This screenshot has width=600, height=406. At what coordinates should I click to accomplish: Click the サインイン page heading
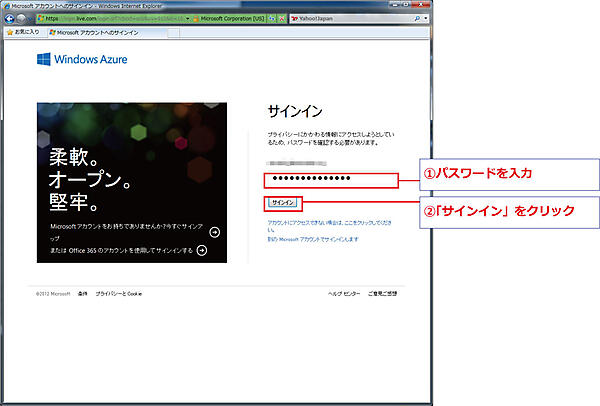point(295,111)
